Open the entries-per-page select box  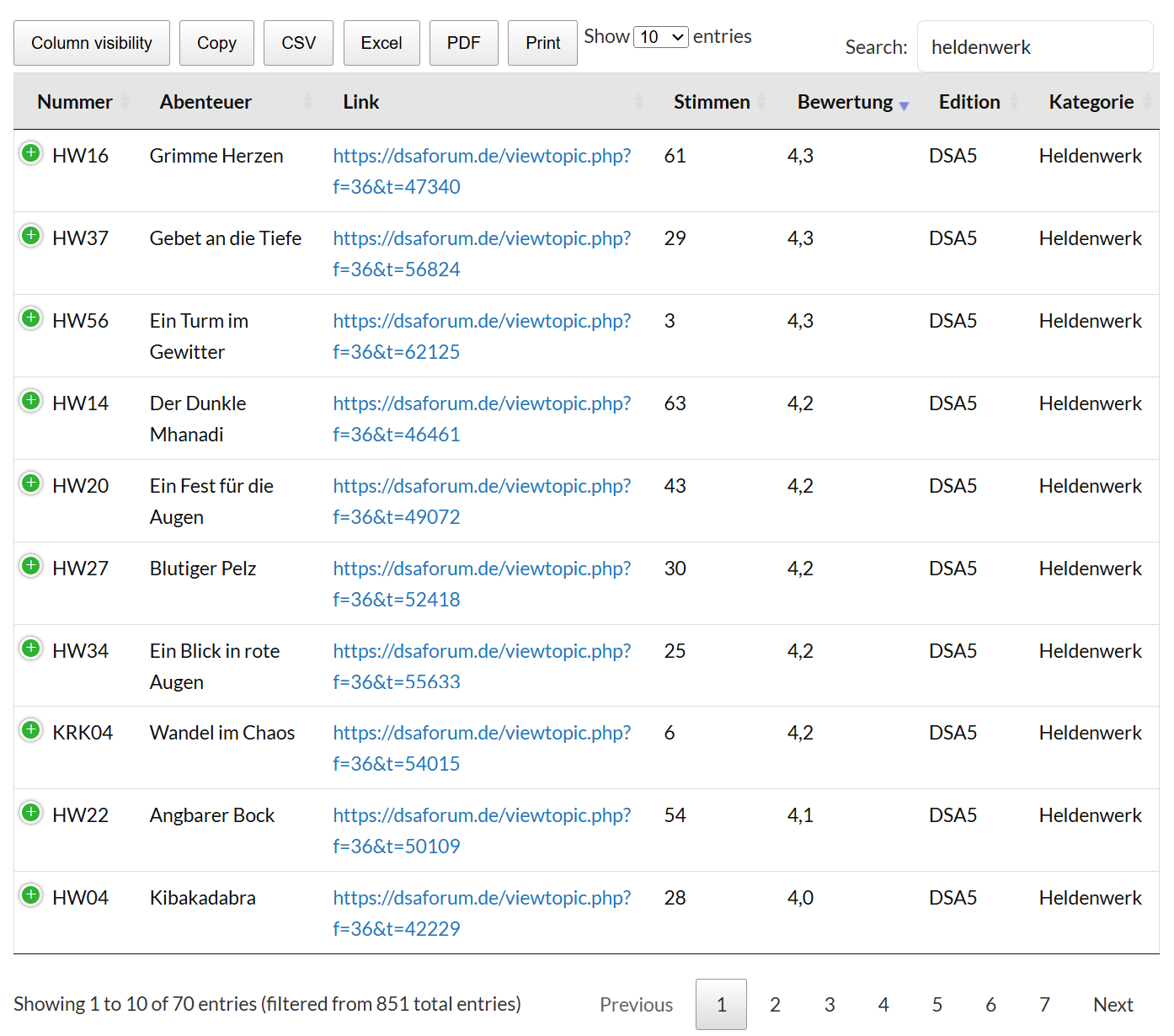click(660, 37)
